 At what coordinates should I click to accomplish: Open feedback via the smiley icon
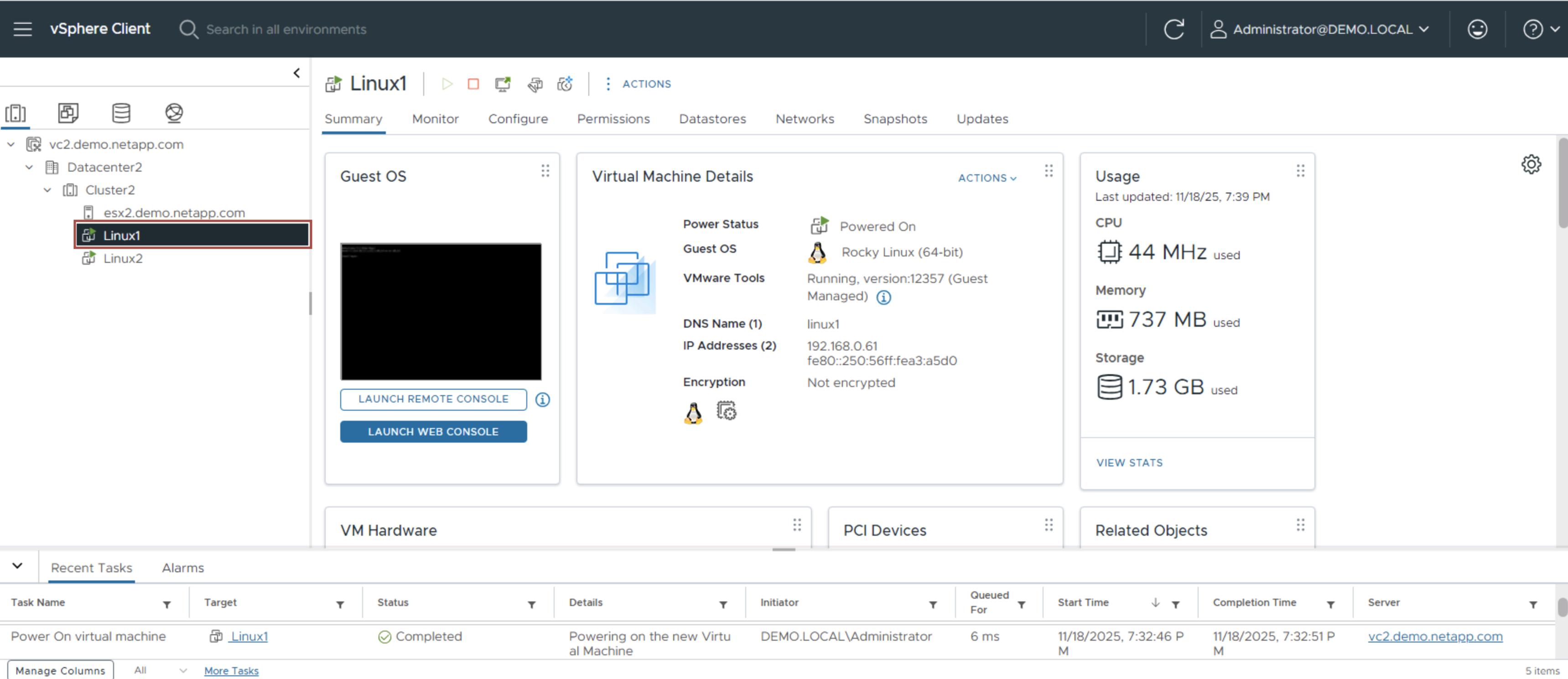(x=1477, y=29)
